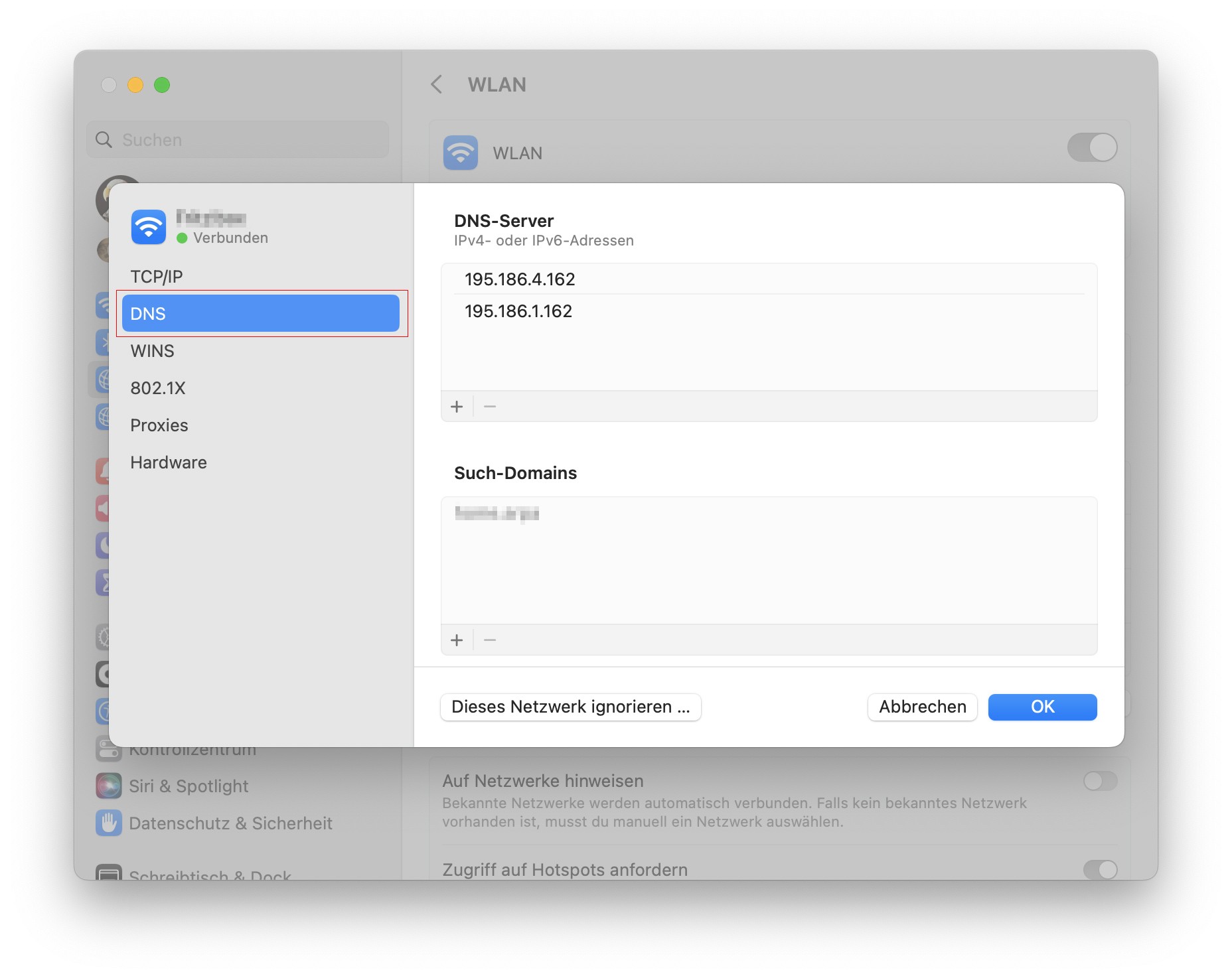Toggle the WLAN main switch
This screenshot has width=1232, height=978.
(x=1092, y=147)
